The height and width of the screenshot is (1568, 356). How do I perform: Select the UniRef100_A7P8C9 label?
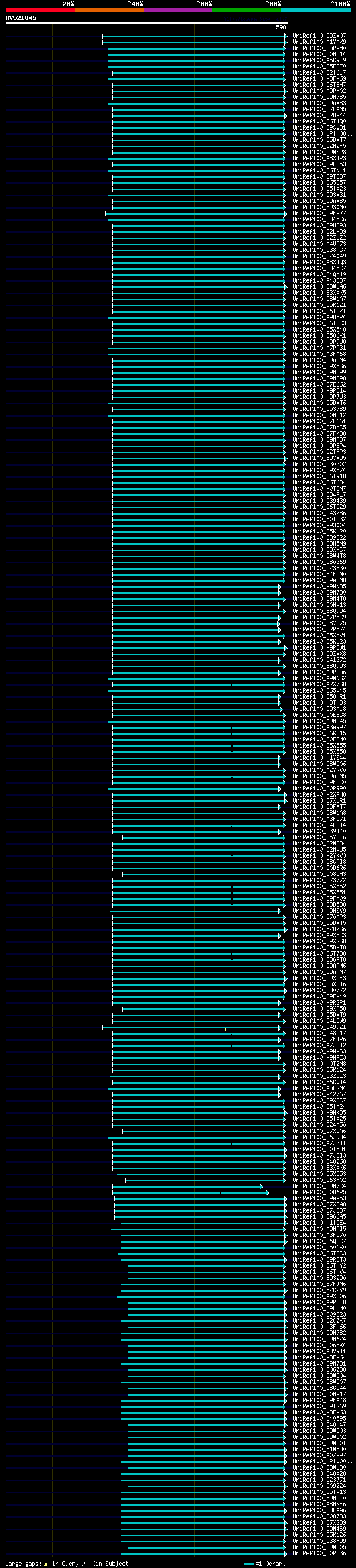(319, 617)
